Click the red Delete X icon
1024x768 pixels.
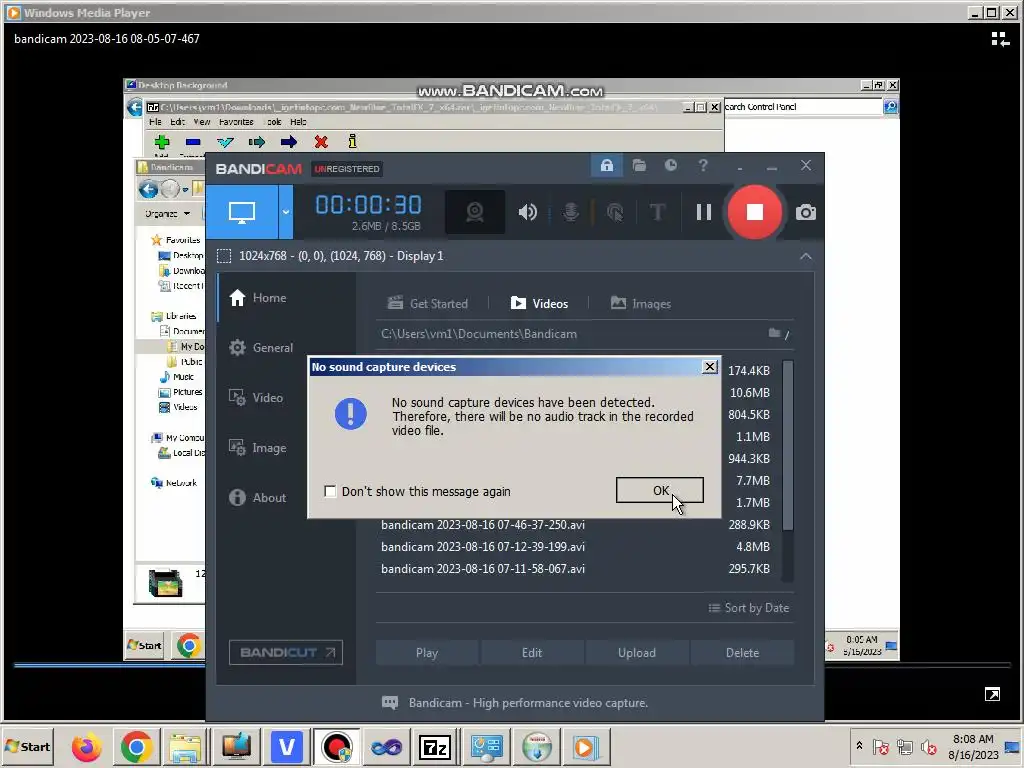point(321,142)
